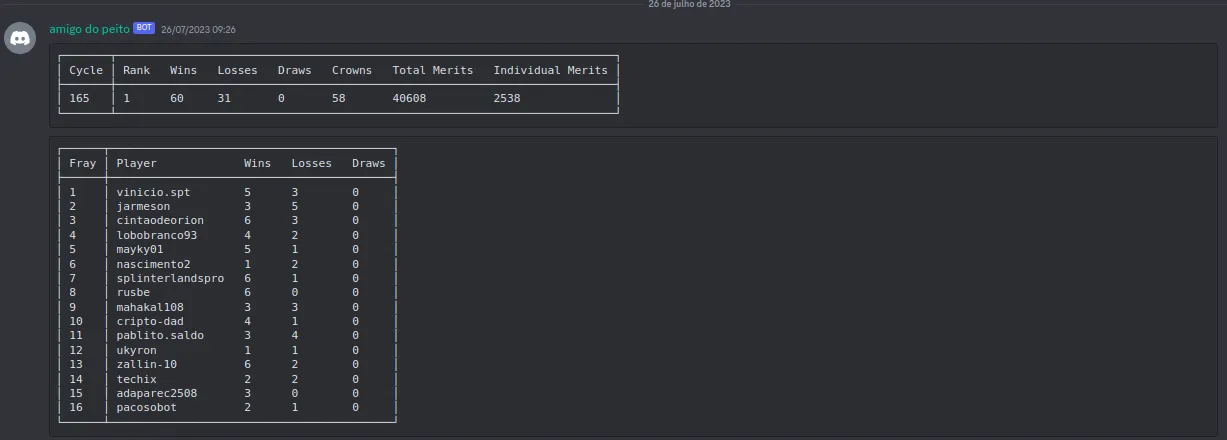The width and height of the screenshot is (1227, 440).
Task: Click player name cintaodeorion
Action: point(160,220)
